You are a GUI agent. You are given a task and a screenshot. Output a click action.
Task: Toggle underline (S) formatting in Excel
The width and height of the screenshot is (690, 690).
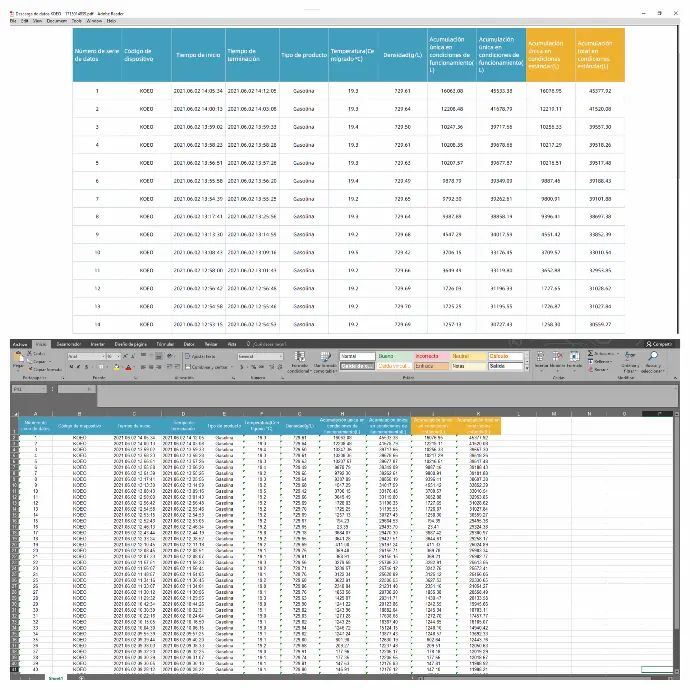pos(86,367)
